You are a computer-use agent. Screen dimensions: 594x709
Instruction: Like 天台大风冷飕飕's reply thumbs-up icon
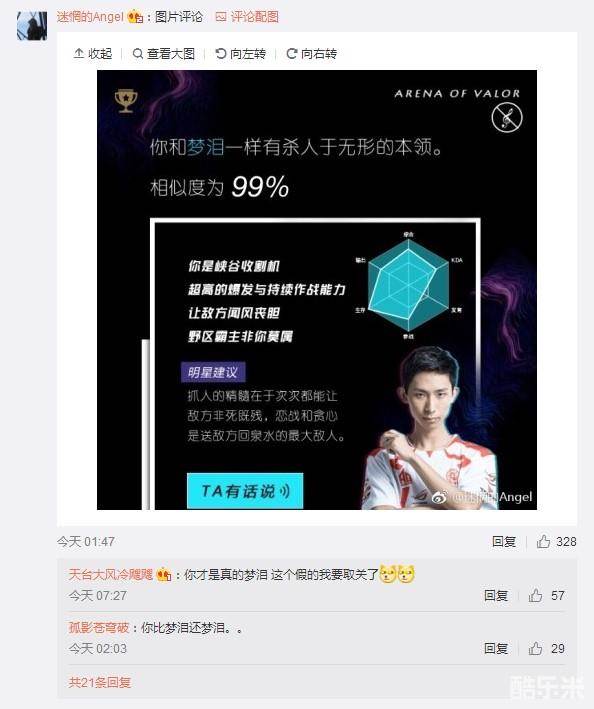tap(536, 595)
